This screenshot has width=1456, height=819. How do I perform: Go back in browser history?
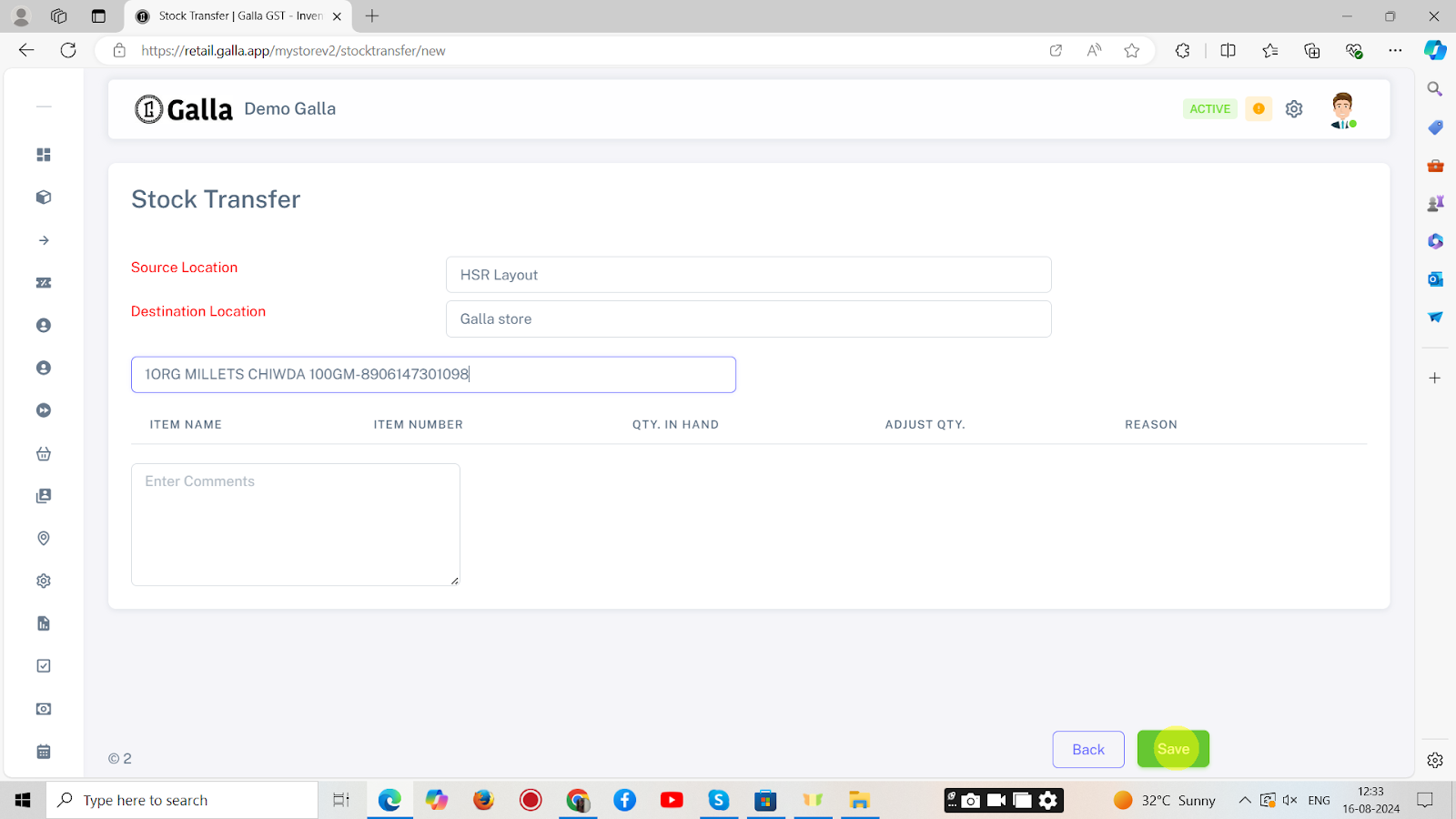click(x=26, y=51)
